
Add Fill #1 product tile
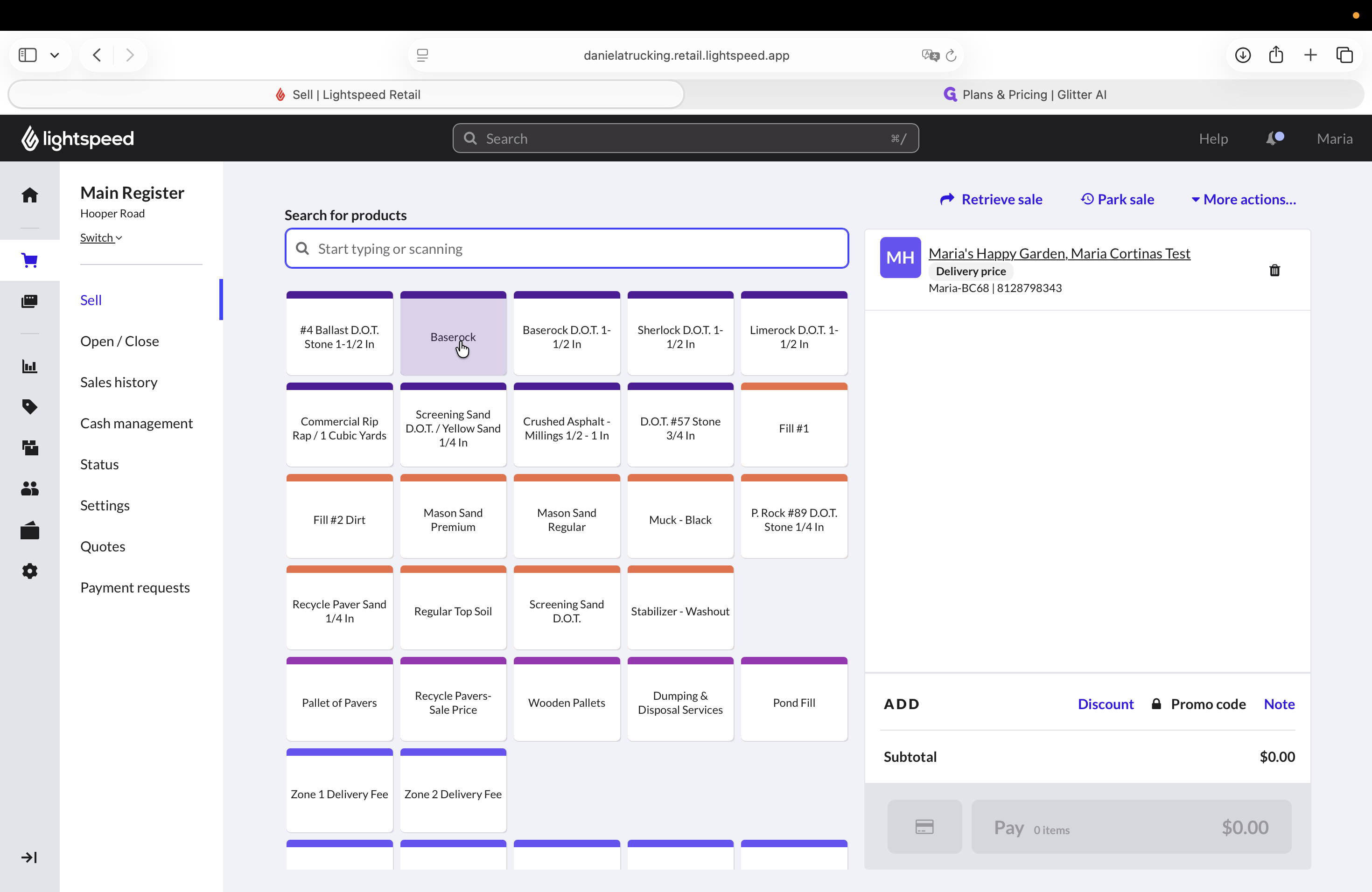tap(794, 425)
